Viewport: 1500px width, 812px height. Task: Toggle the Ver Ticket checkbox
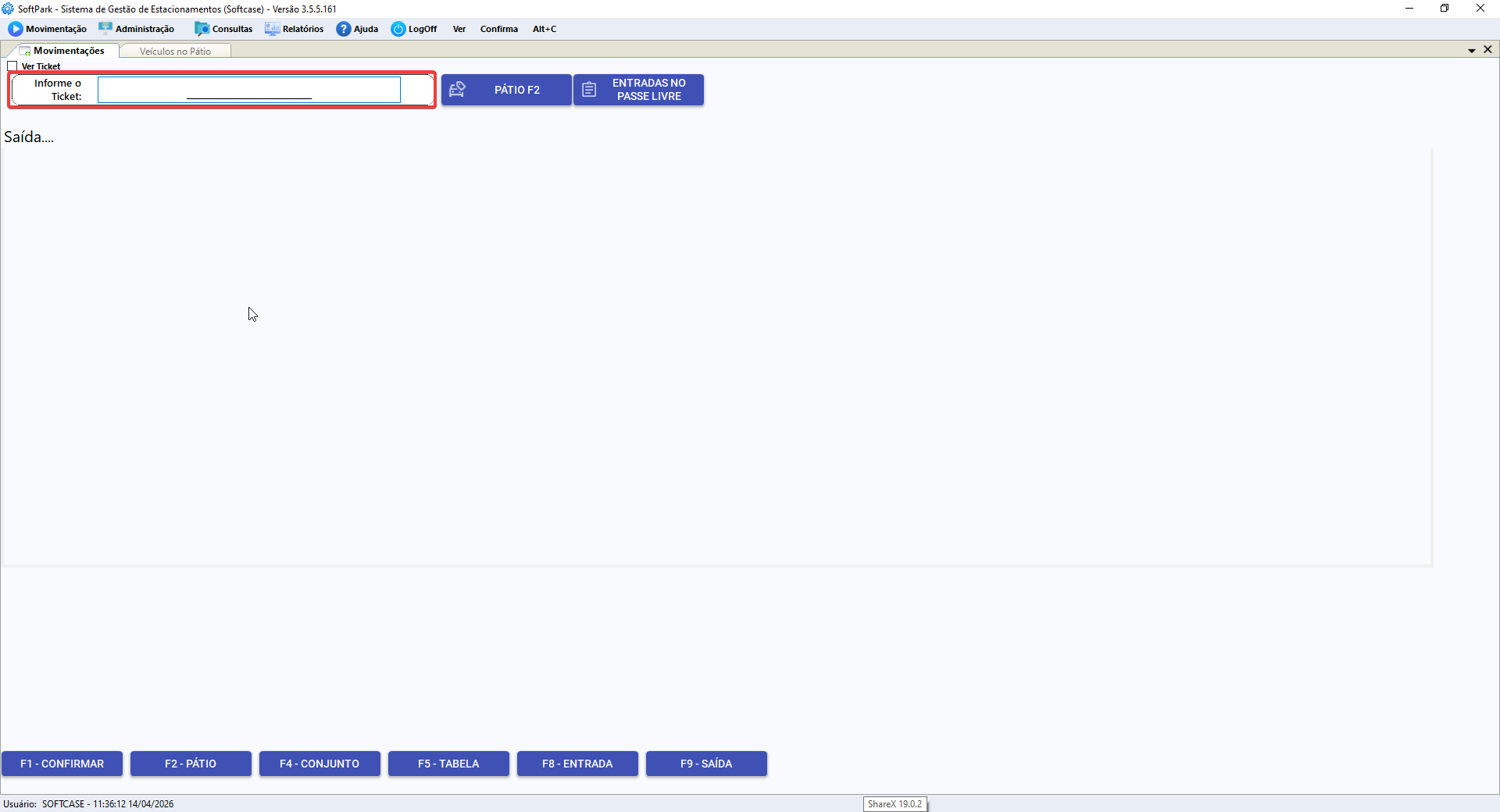coord(12,66)
